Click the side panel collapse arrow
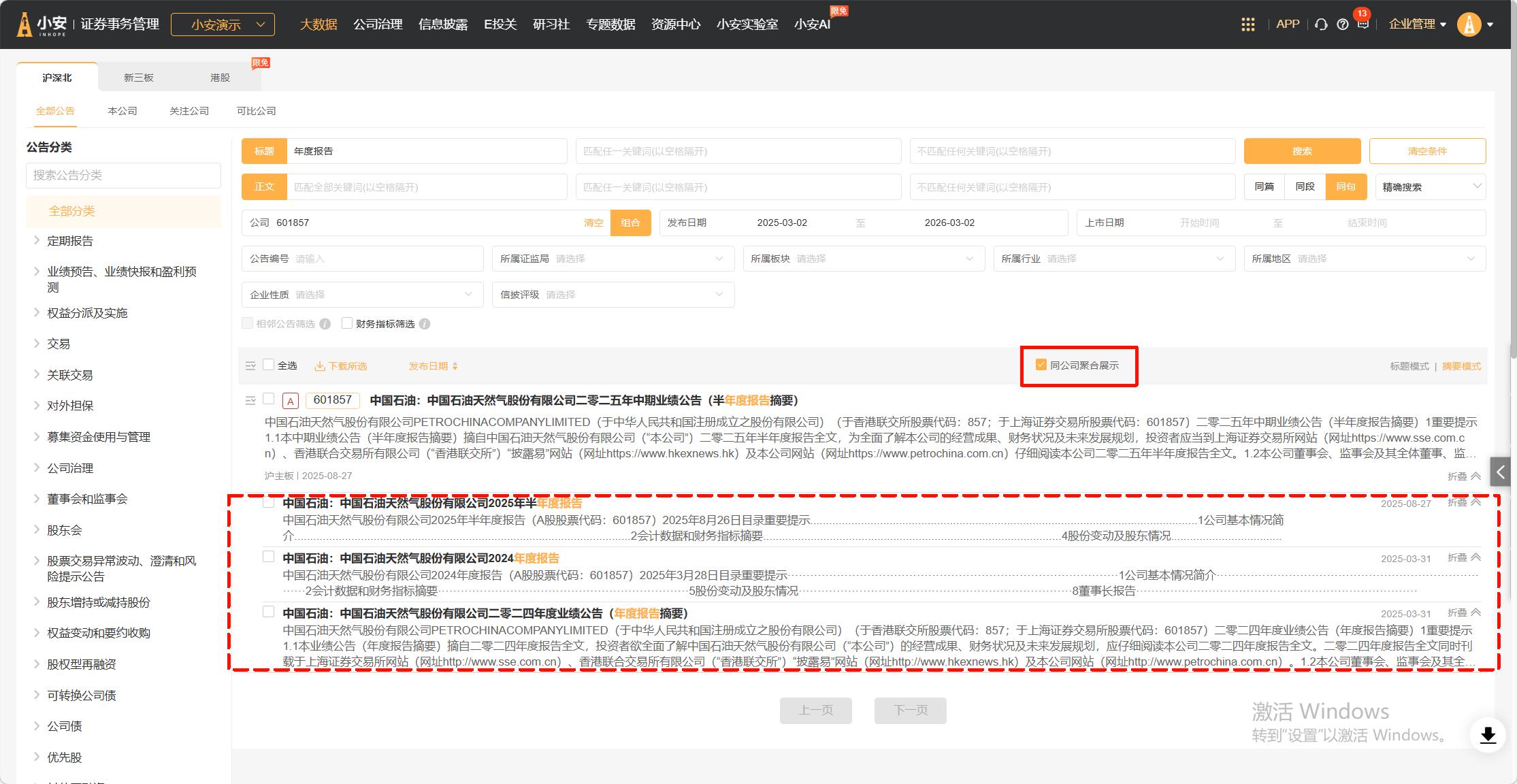The image size is (1517, 784). 1500,471
